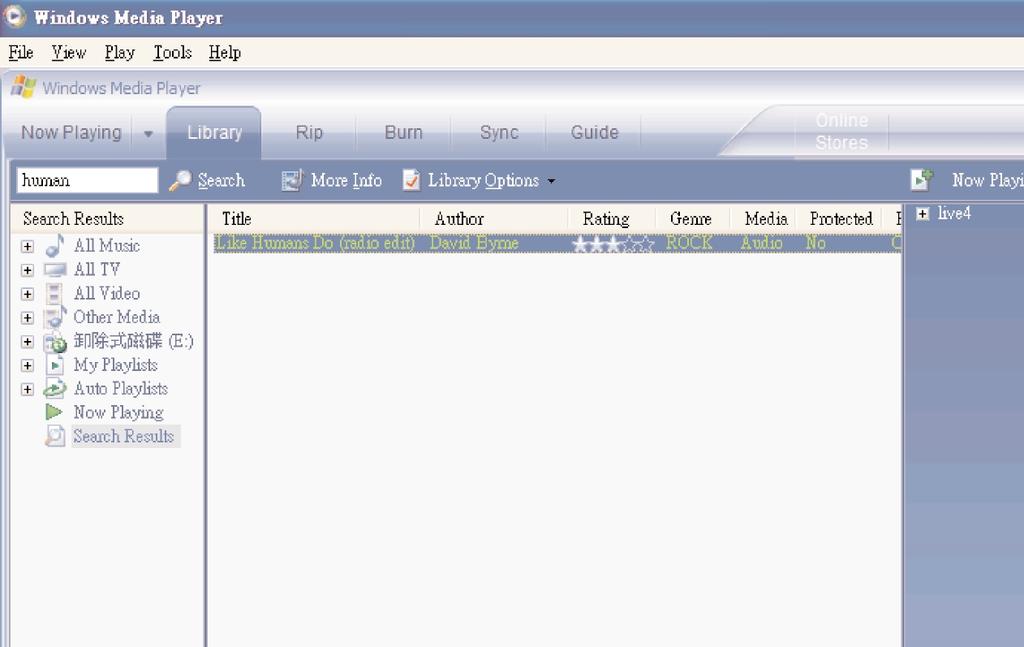Sort by the Title column header

click(x=236, y=219)
